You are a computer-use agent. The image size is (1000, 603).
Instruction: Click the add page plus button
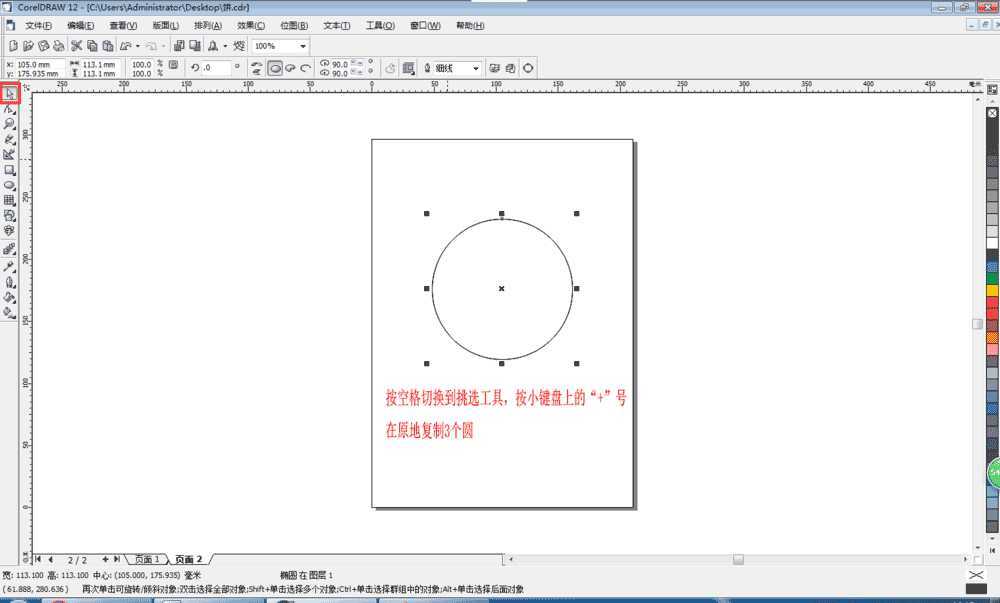[108, 559]
